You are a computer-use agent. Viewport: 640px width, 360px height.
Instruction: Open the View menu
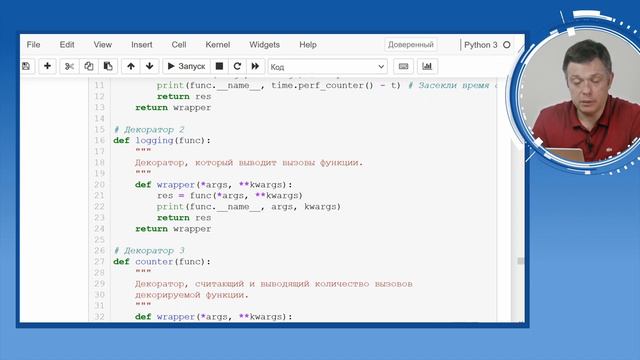[102, 45]
